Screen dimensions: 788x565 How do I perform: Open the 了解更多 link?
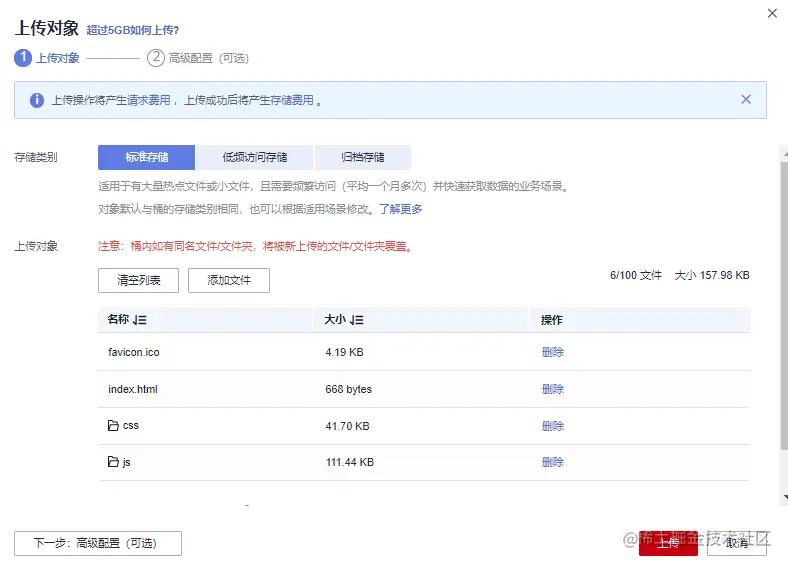[401, 209]
